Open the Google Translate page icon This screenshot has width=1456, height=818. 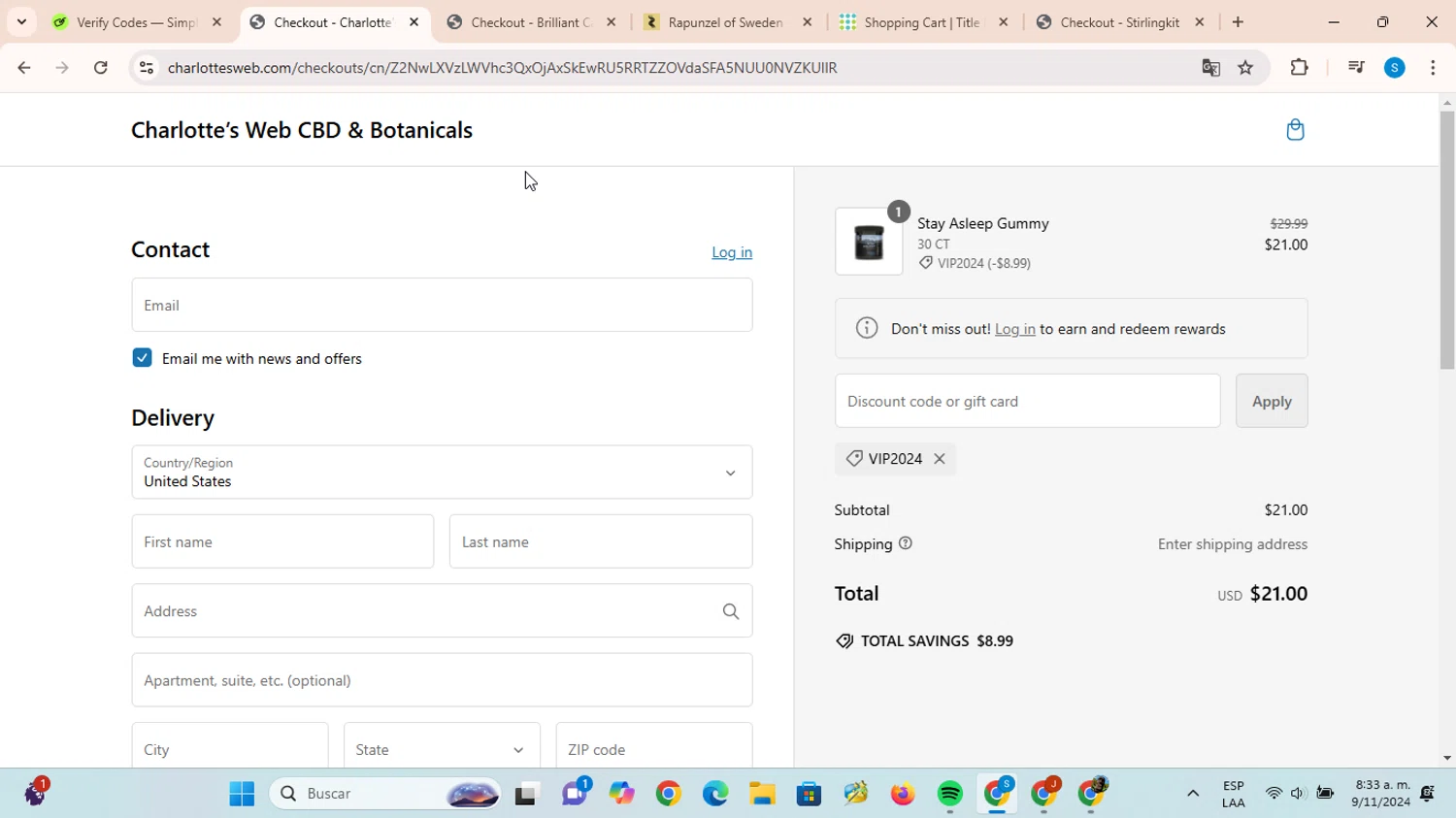(x=1210, y=67)
